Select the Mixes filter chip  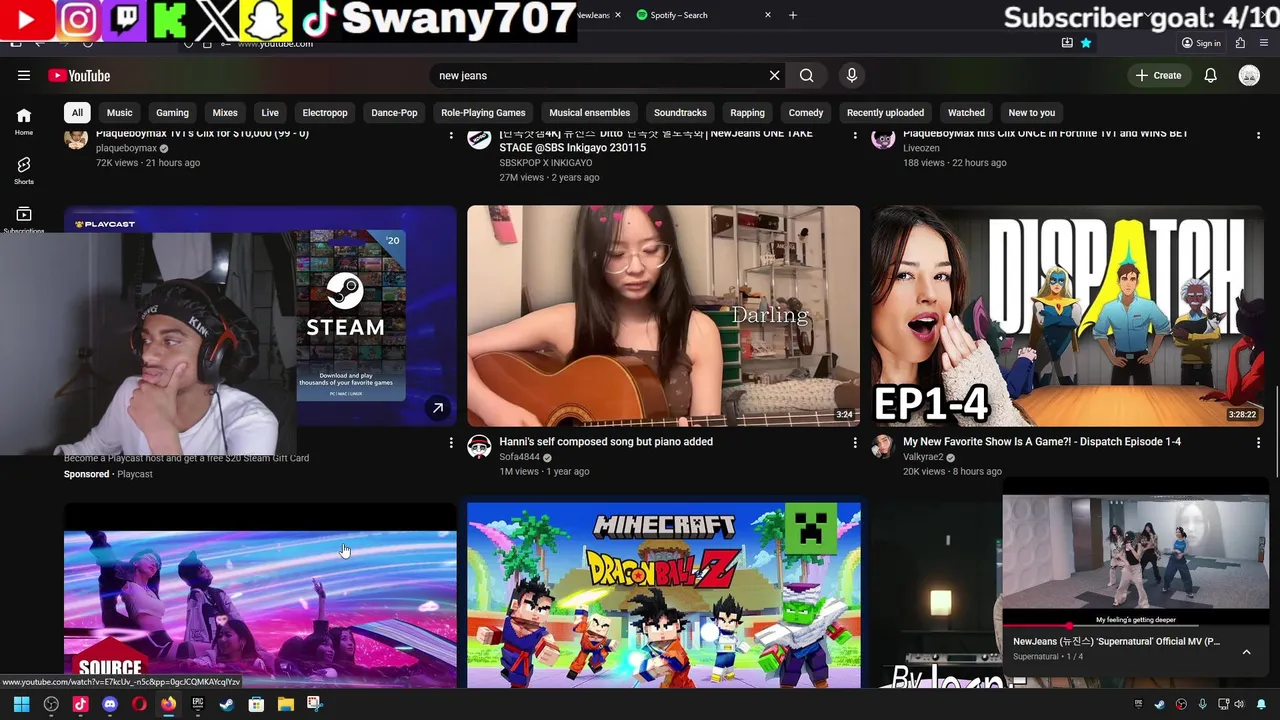225,112
